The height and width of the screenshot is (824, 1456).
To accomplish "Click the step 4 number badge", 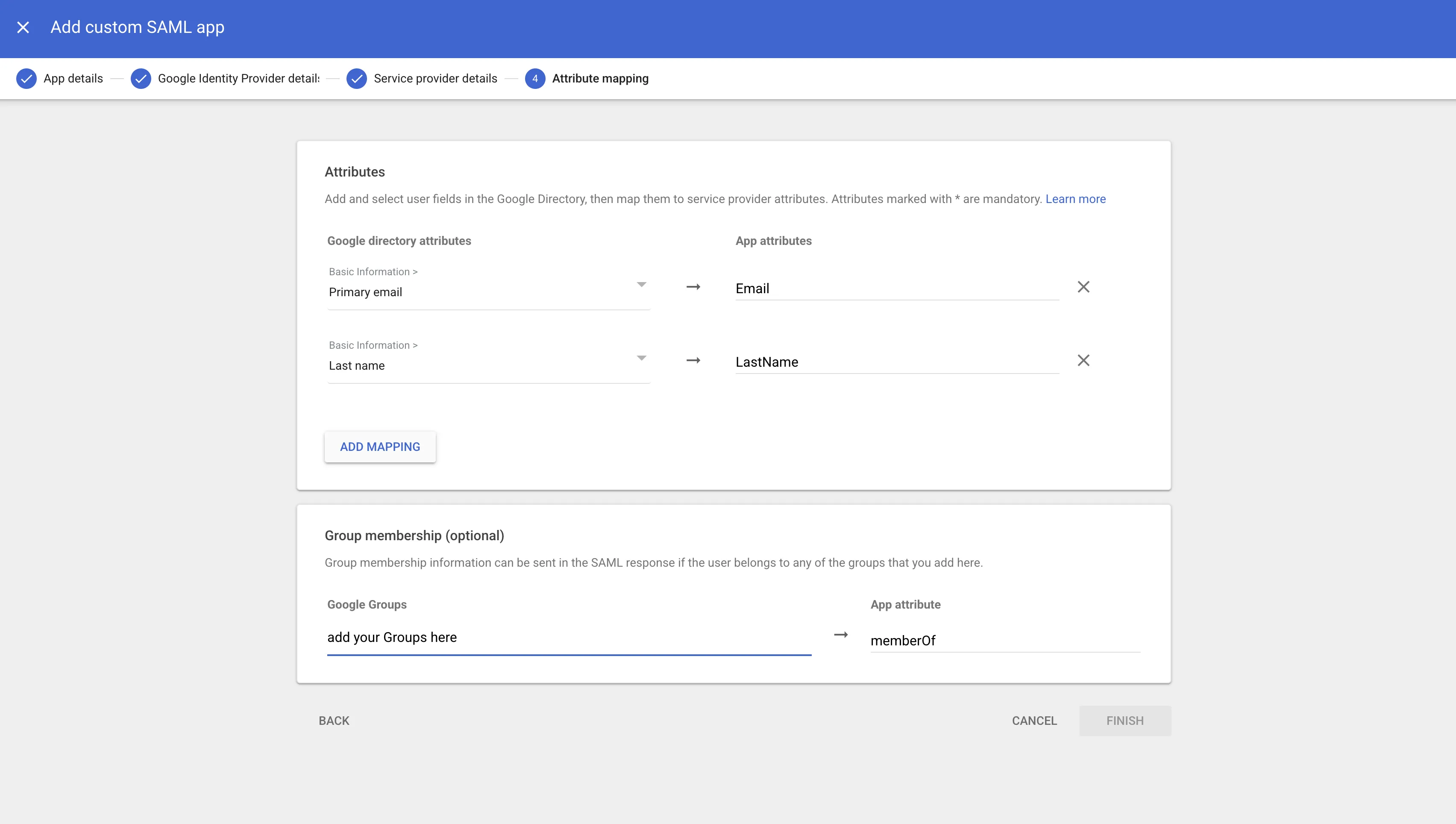I will [x=534, y=79].
